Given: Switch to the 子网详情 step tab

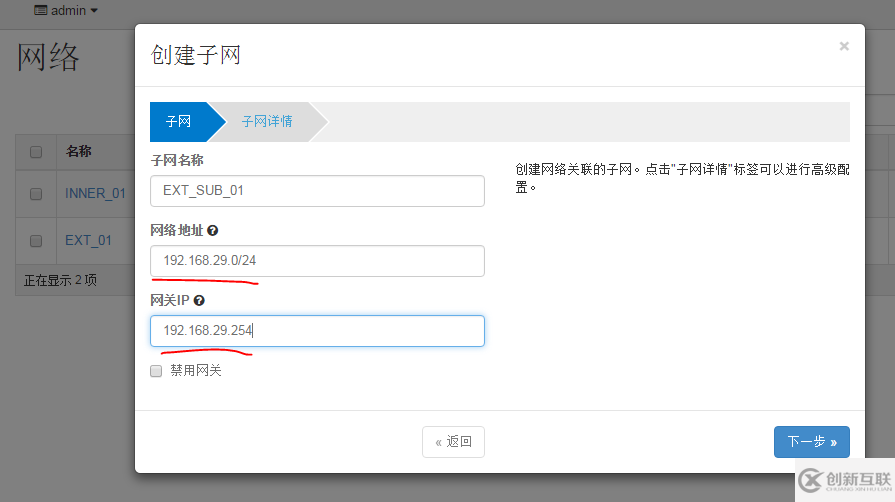Looking at the screenshot, I should (x=267, y=122).
